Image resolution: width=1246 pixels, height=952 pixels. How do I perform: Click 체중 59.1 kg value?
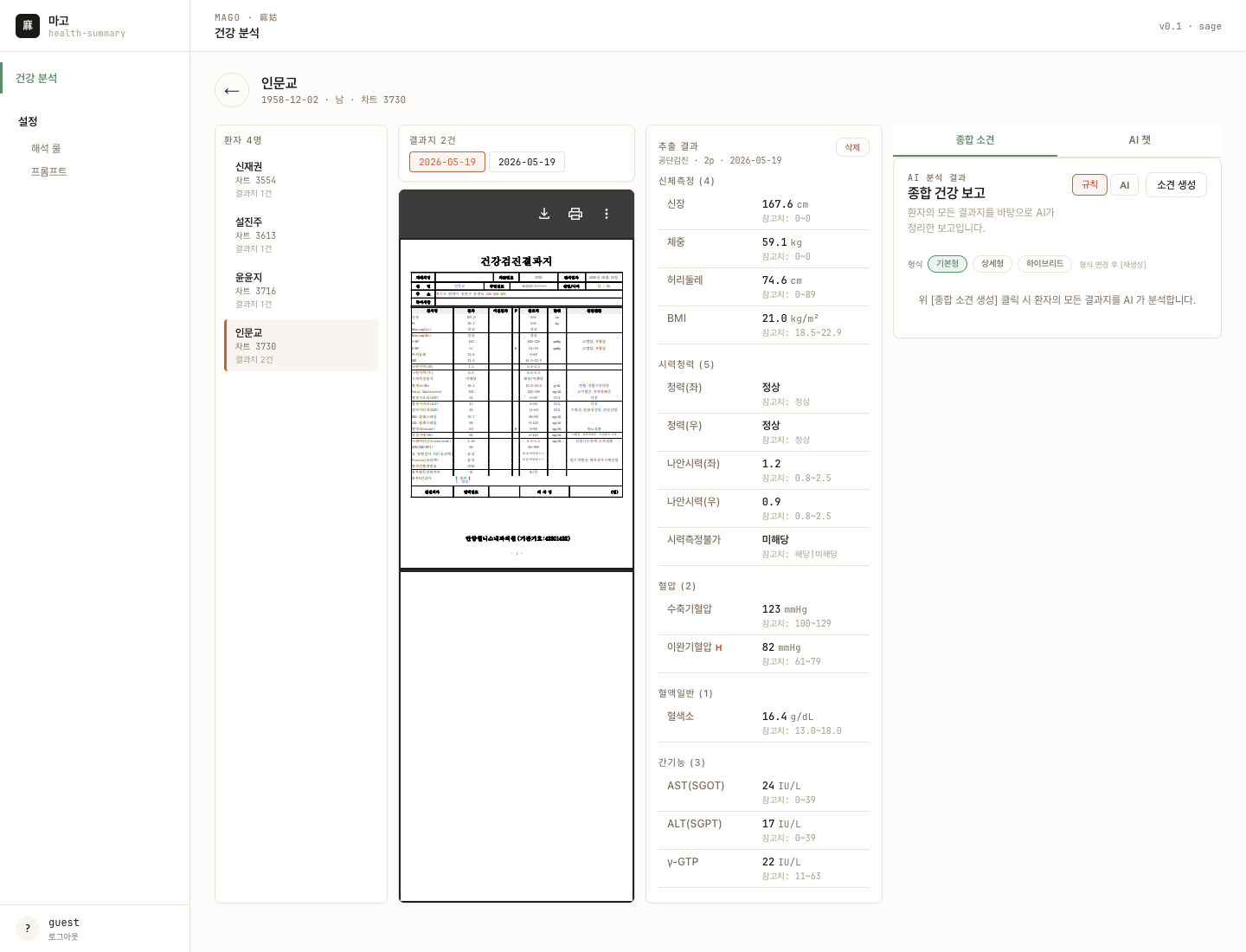pyautogui.click(x=781, y=242)
